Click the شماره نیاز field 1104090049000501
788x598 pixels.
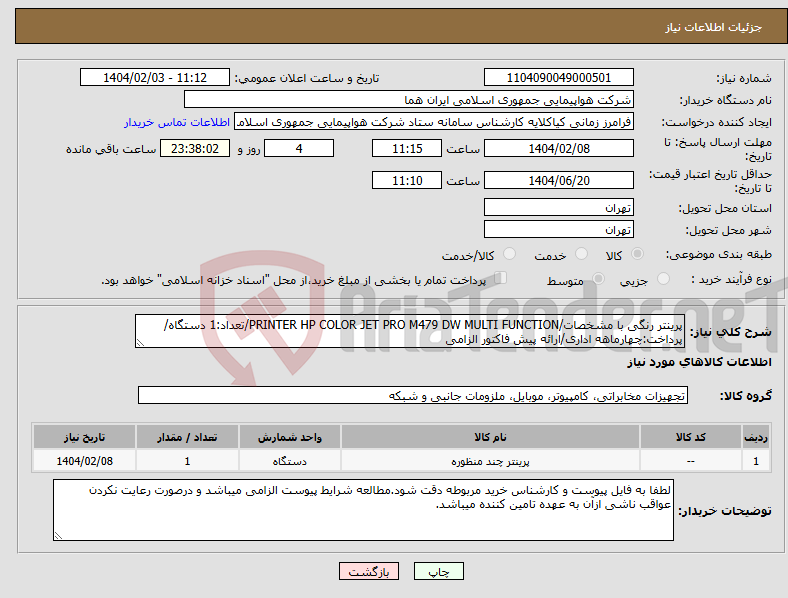[558, 77]
